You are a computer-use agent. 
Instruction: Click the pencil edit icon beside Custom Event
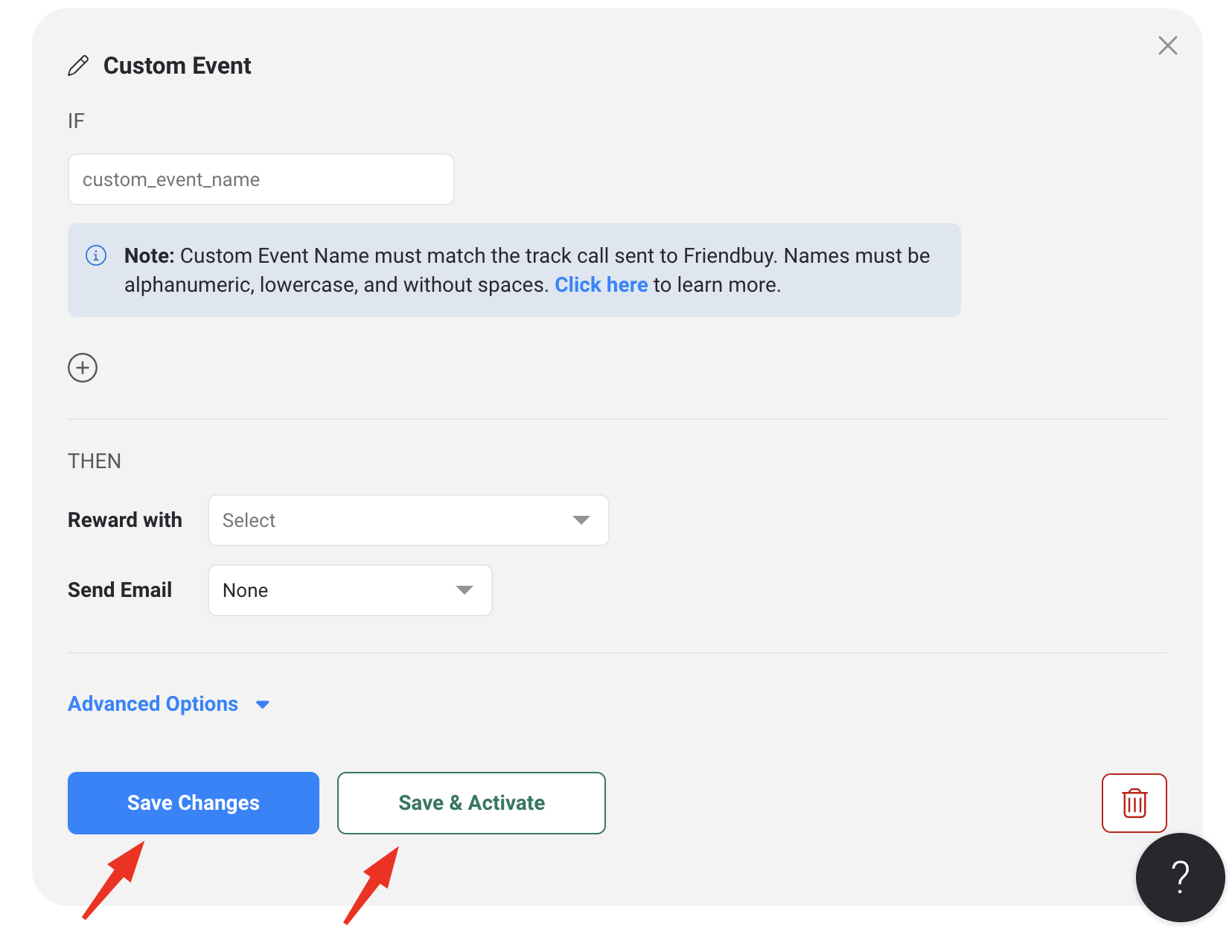[x=78, y=66]
